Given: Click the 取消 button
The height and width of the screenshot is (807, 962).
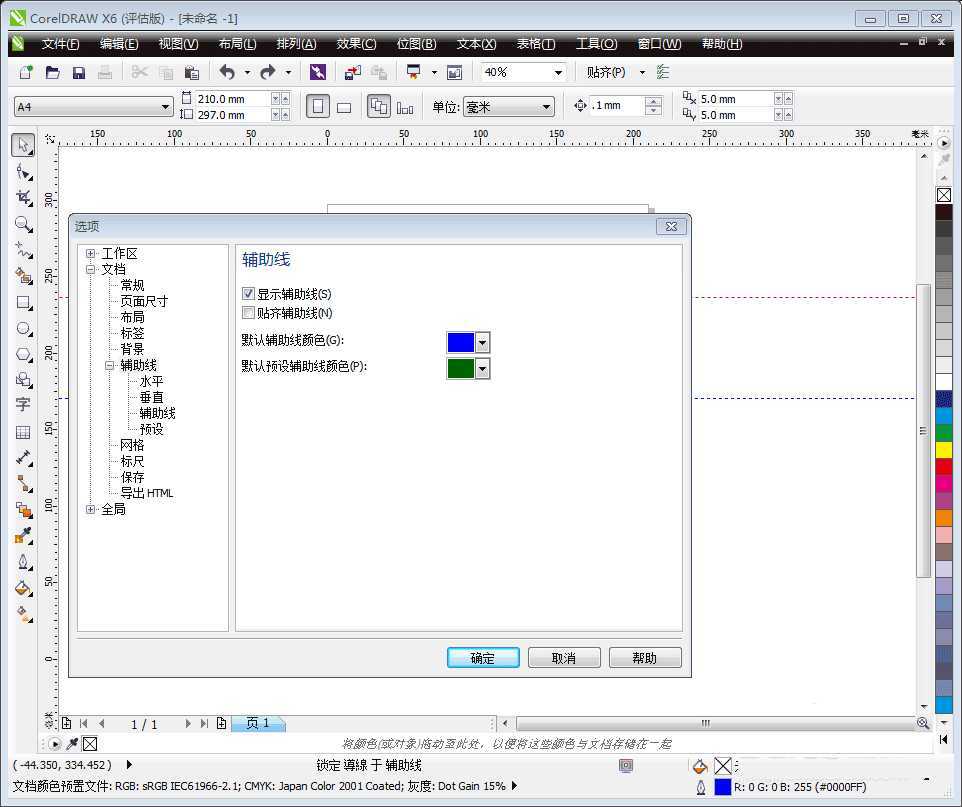Looking at the screenshot, I should [564, 658].
